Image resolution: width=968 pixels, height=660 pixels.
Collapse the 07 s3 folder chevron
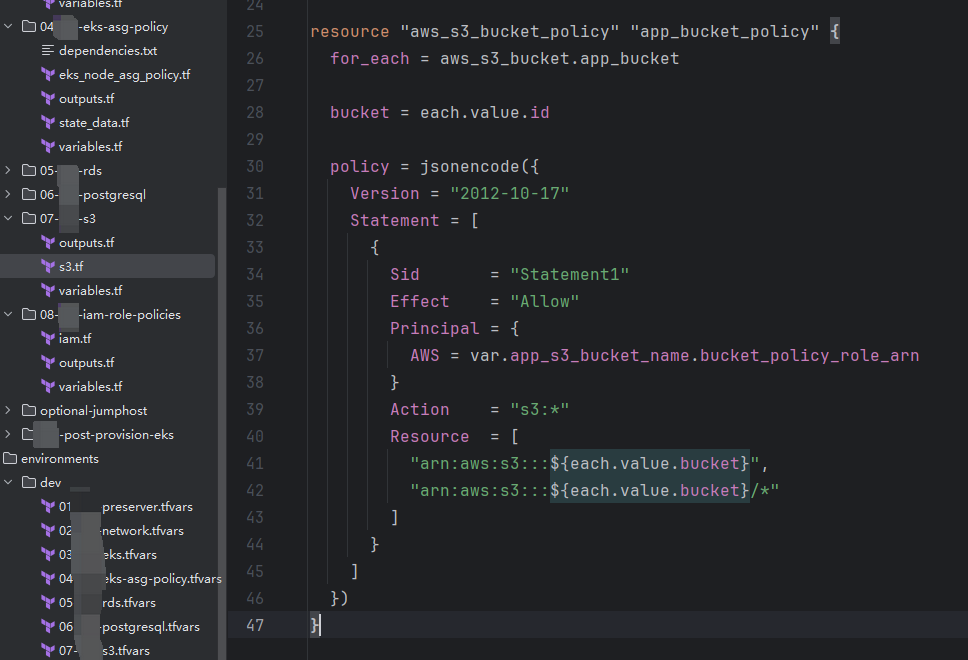coord(8,219)
